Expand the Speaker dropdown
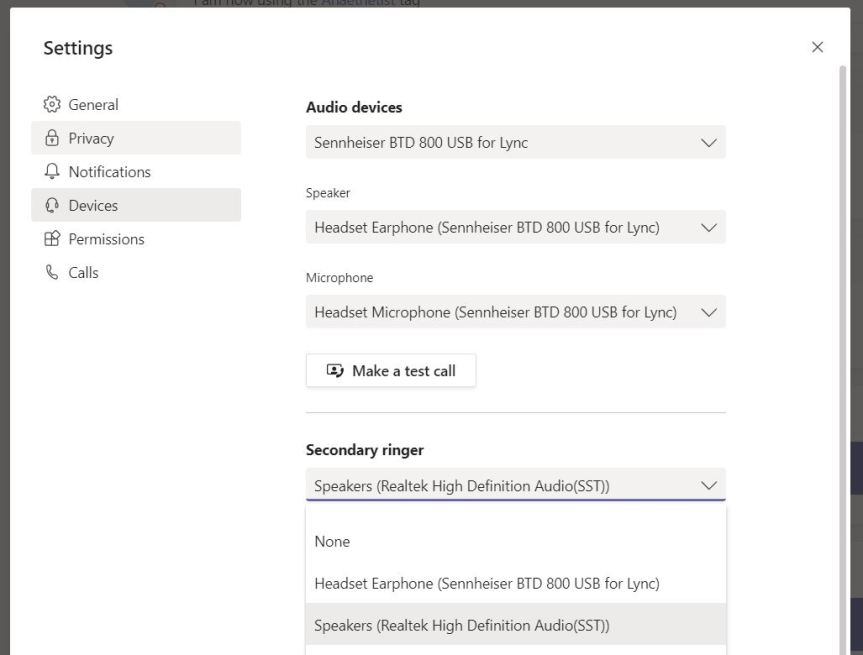Viewport: 863px width, 655px height. click(x=515, y=228)
